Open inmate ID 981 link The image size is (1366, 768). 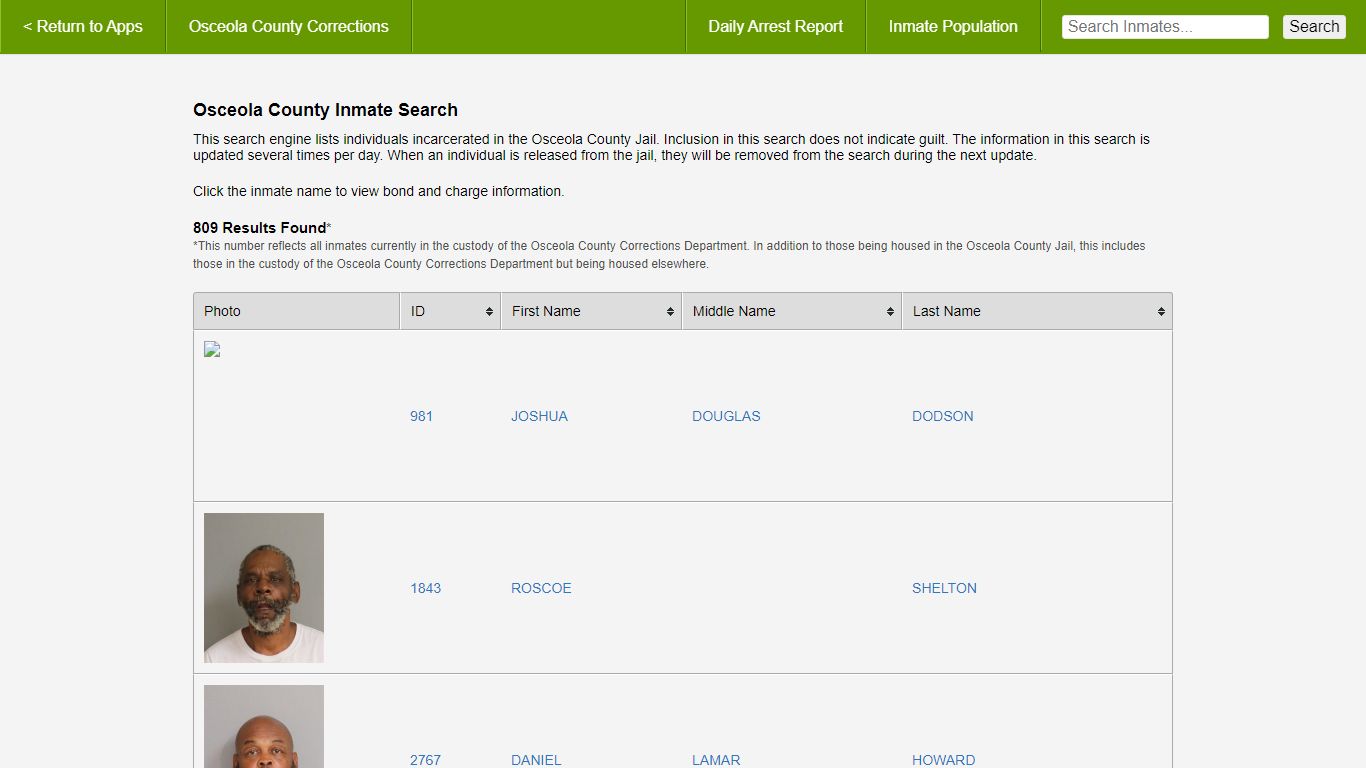point(421,416)
